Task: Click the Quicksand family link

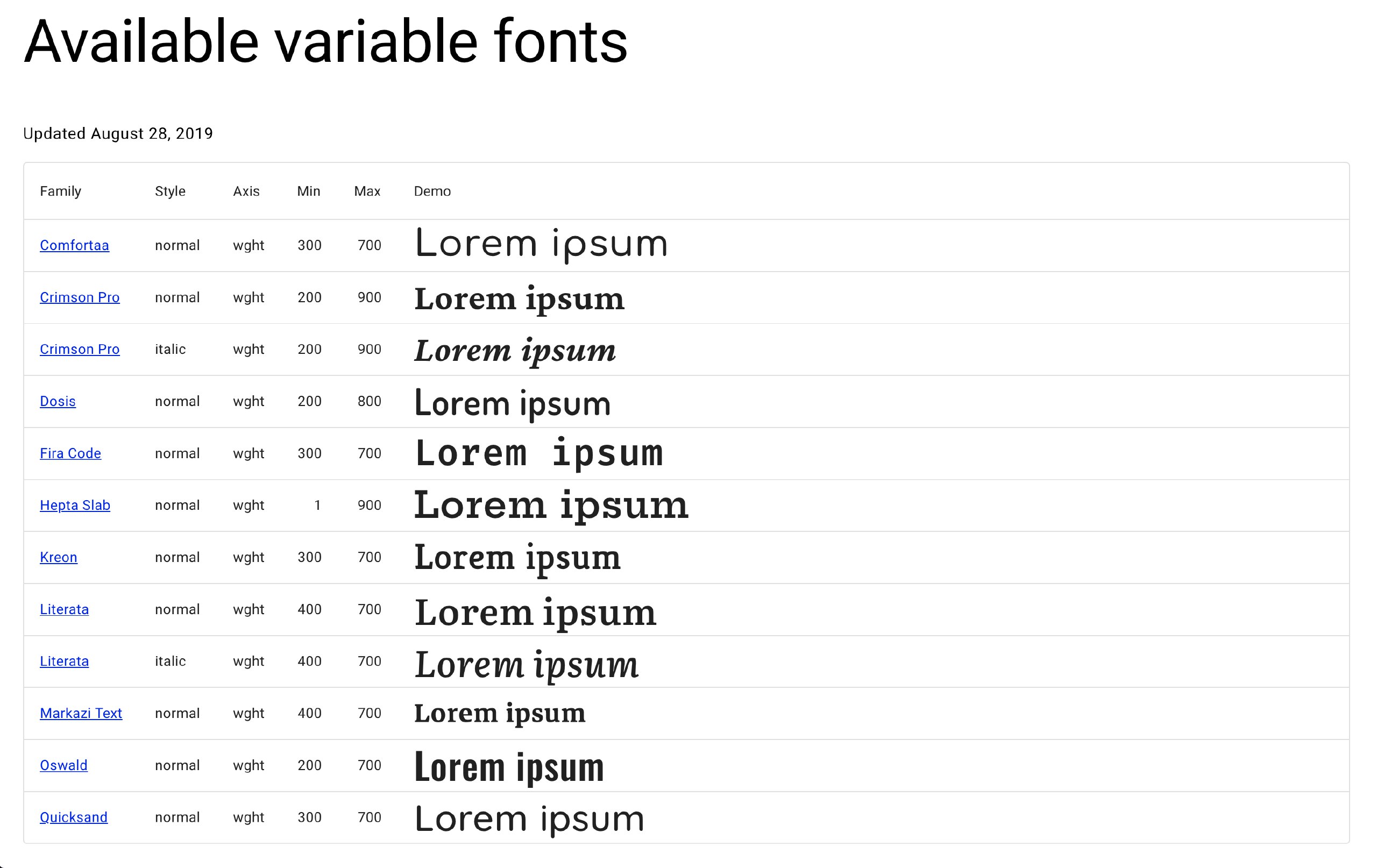Action: (74, 817)
